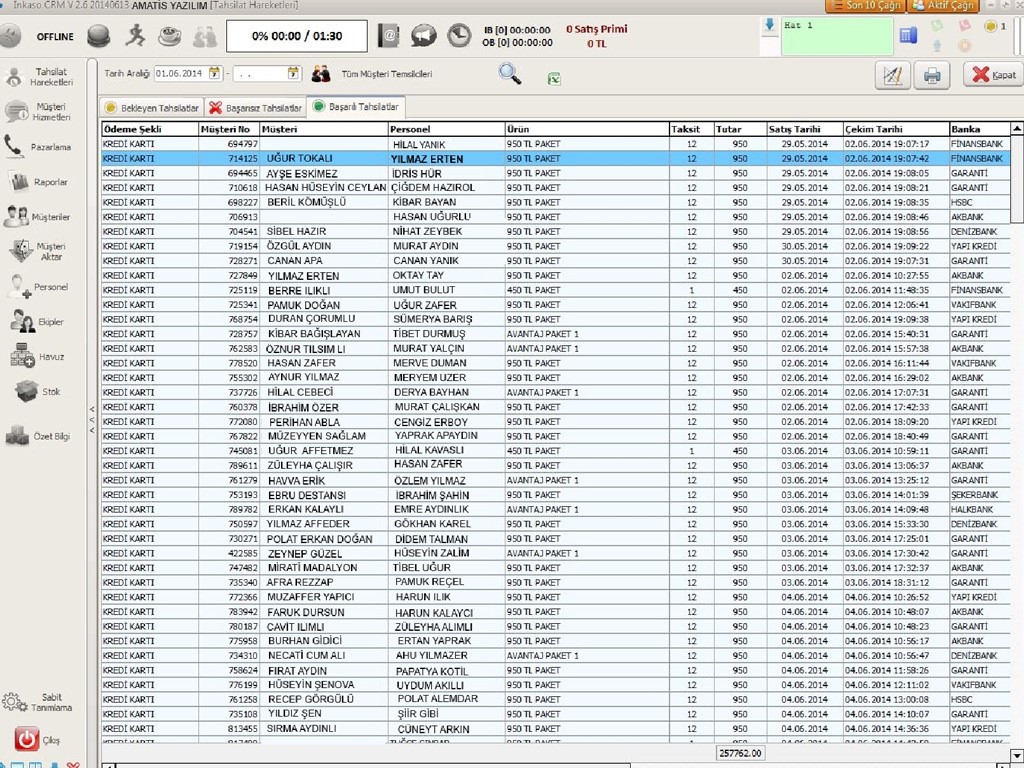Click the Tüm Müşteri Temsilcileri people icon
The height and width of the screenshot is (768, 1024).
point(321,73)
